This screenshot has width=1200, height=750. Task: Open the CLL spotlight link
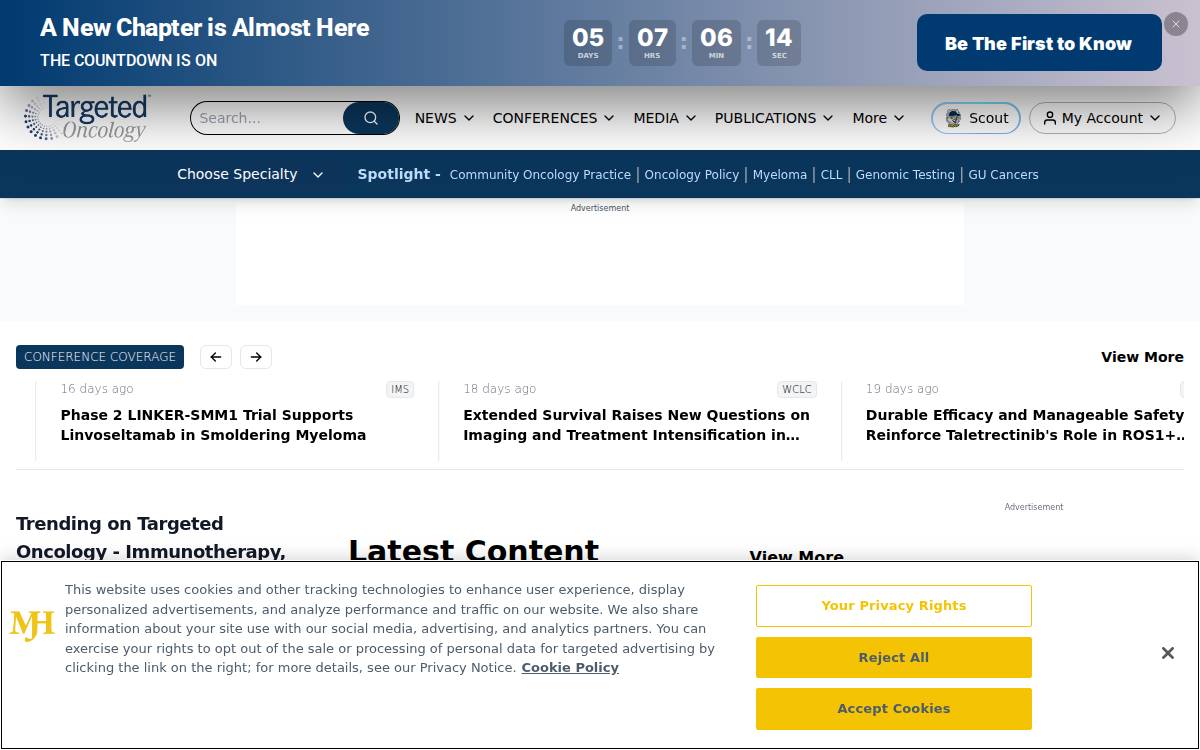pyautogui.click(x=832, y=175)
